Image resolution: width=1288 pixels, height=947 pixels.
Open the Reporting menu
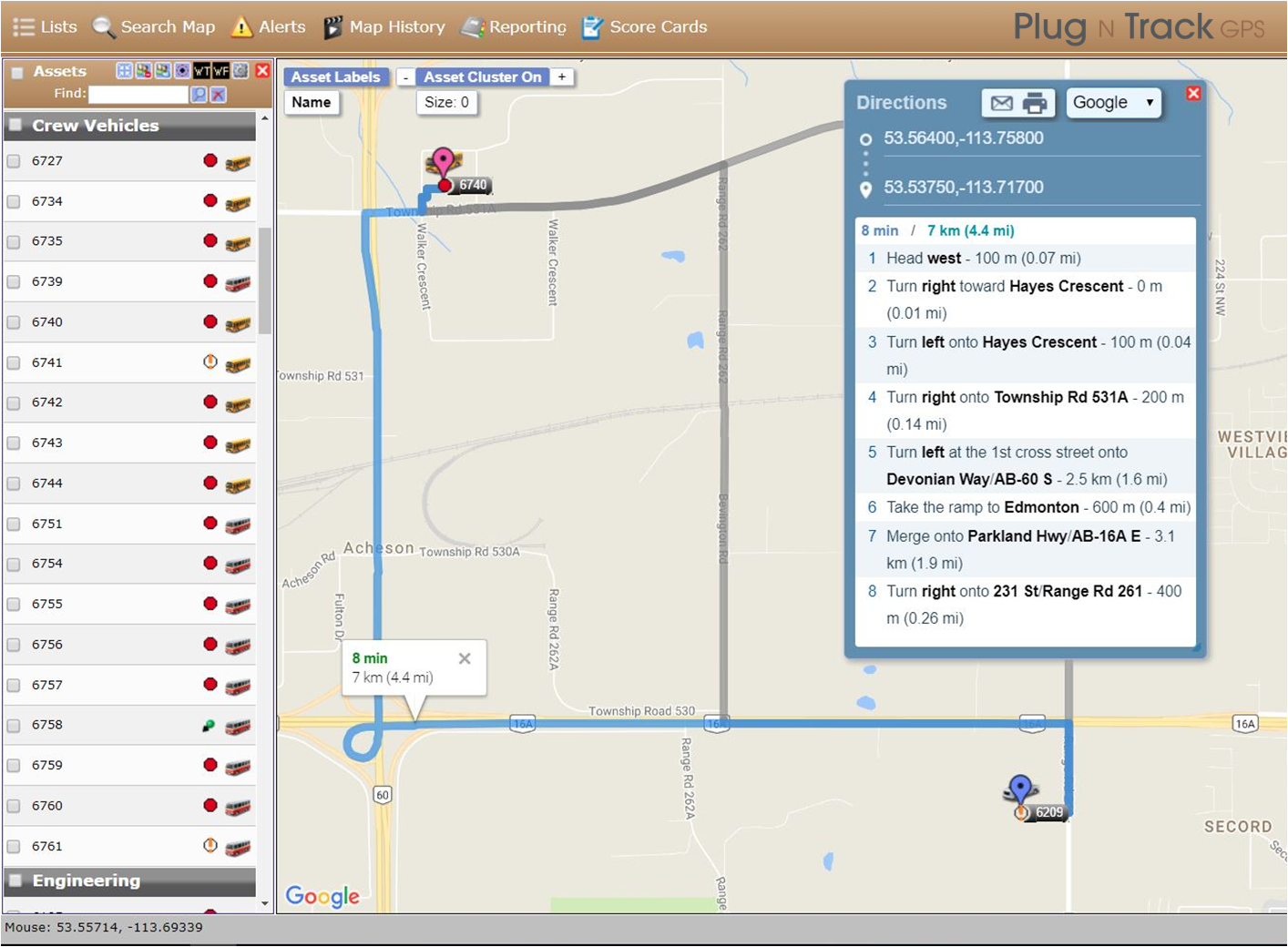coord(513,27)
